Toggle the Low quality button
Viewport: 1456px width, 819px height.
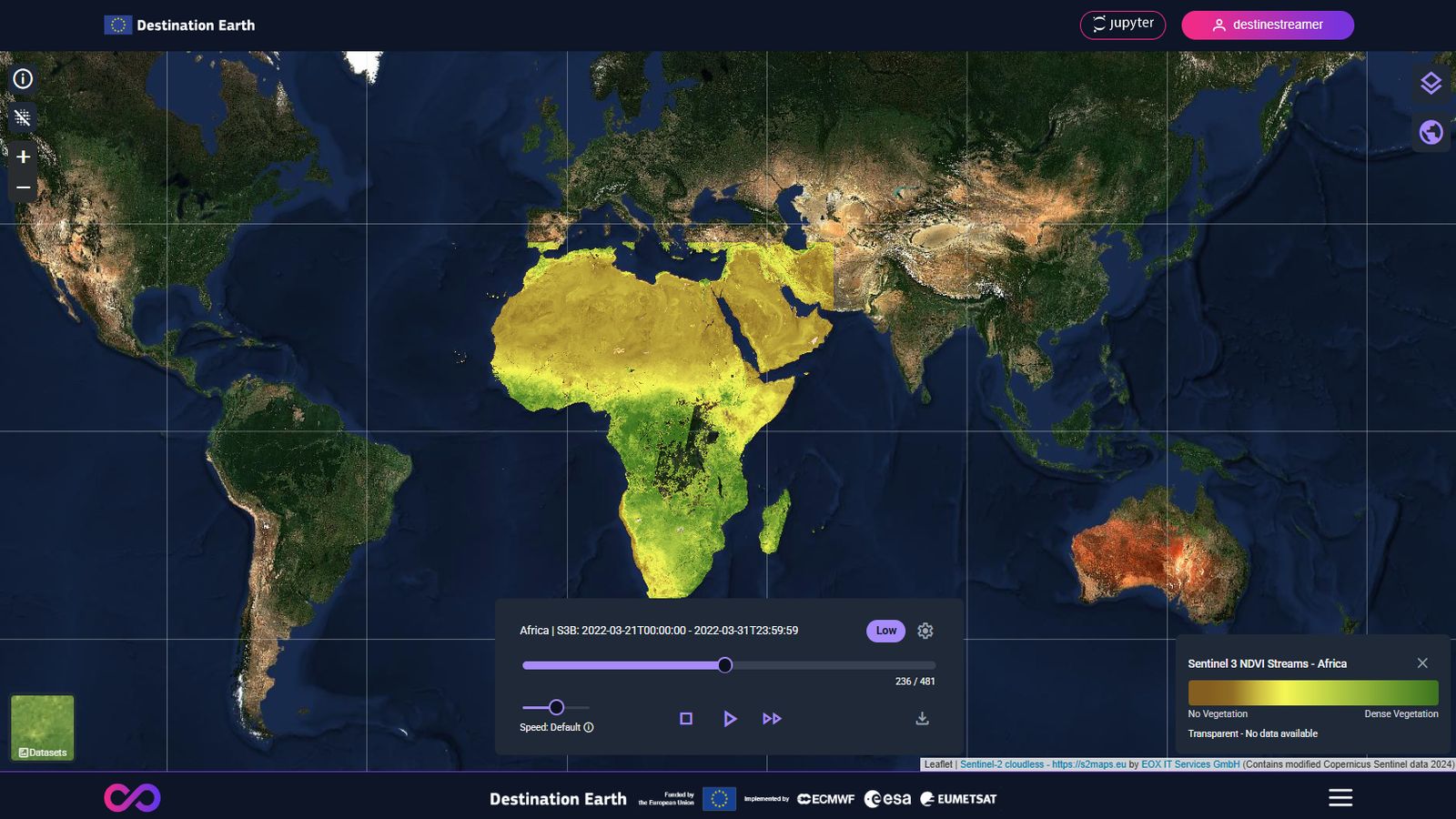[884, 631]
